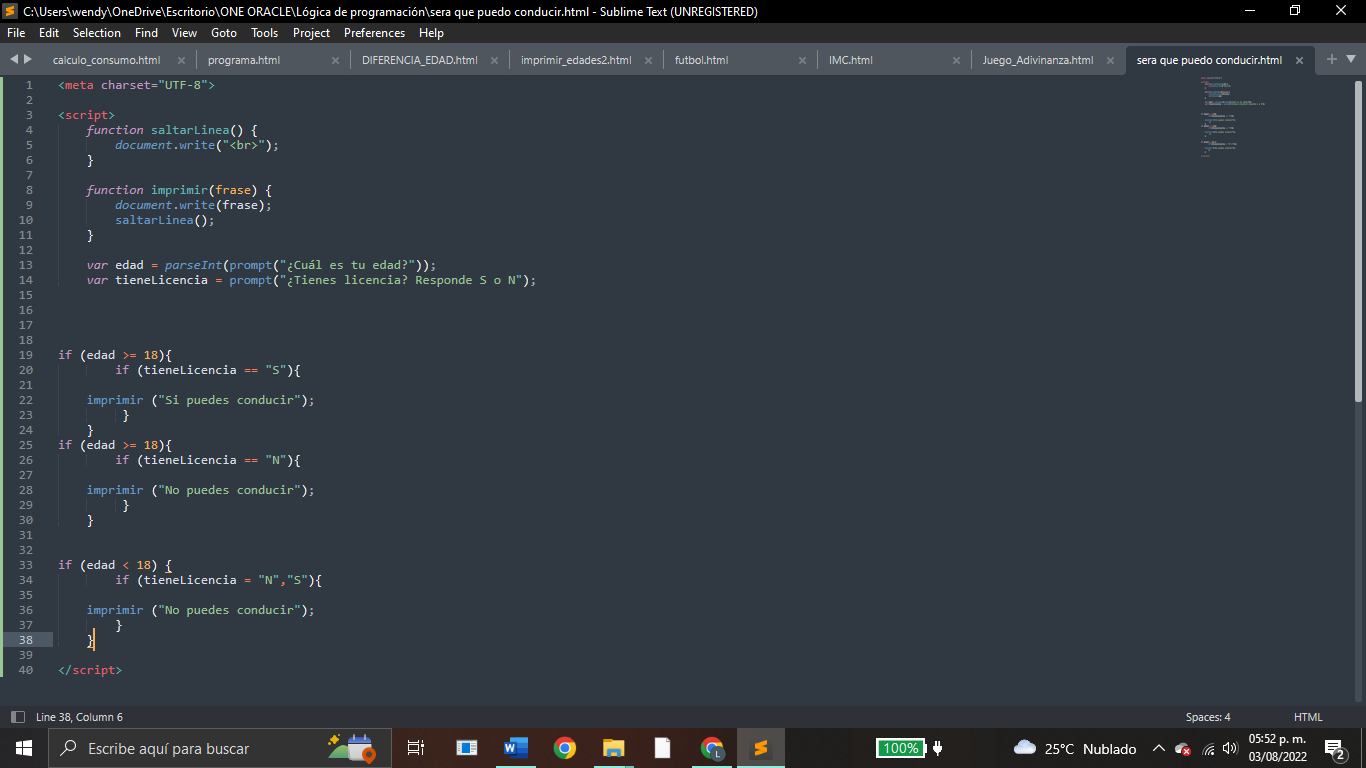Click the Line 38, Column 6 status text
This screenshot has height=768, width=1366.
pyautogui.click(x=79, y=717)
